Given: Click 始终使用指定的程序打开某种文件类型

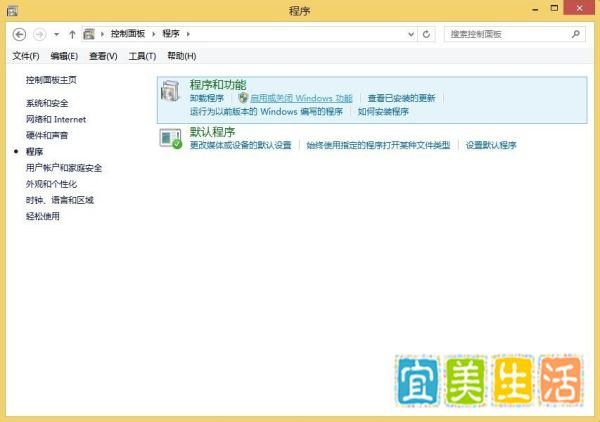Looking at the screenshot, I should (x=378, y=145).
